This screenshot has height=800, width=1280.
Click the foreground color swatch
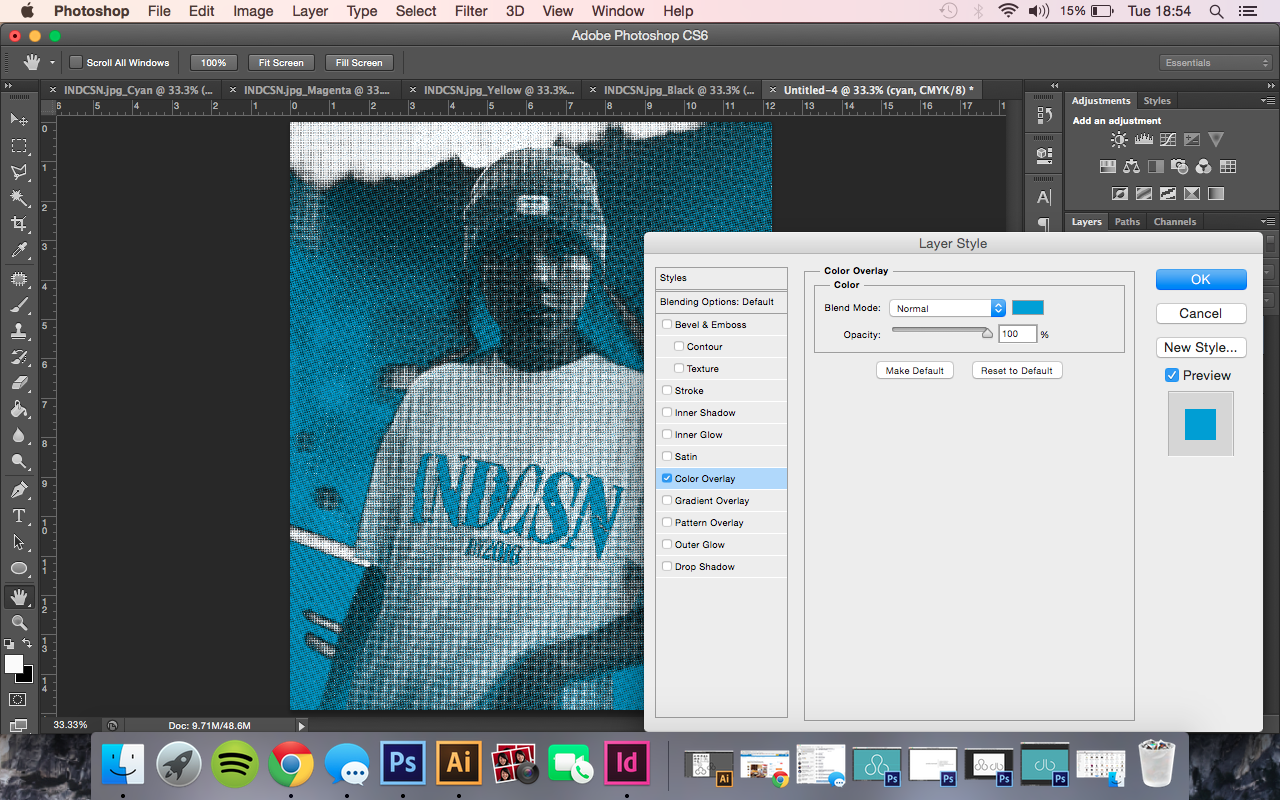pyautogui.click(x=13, y=664)
